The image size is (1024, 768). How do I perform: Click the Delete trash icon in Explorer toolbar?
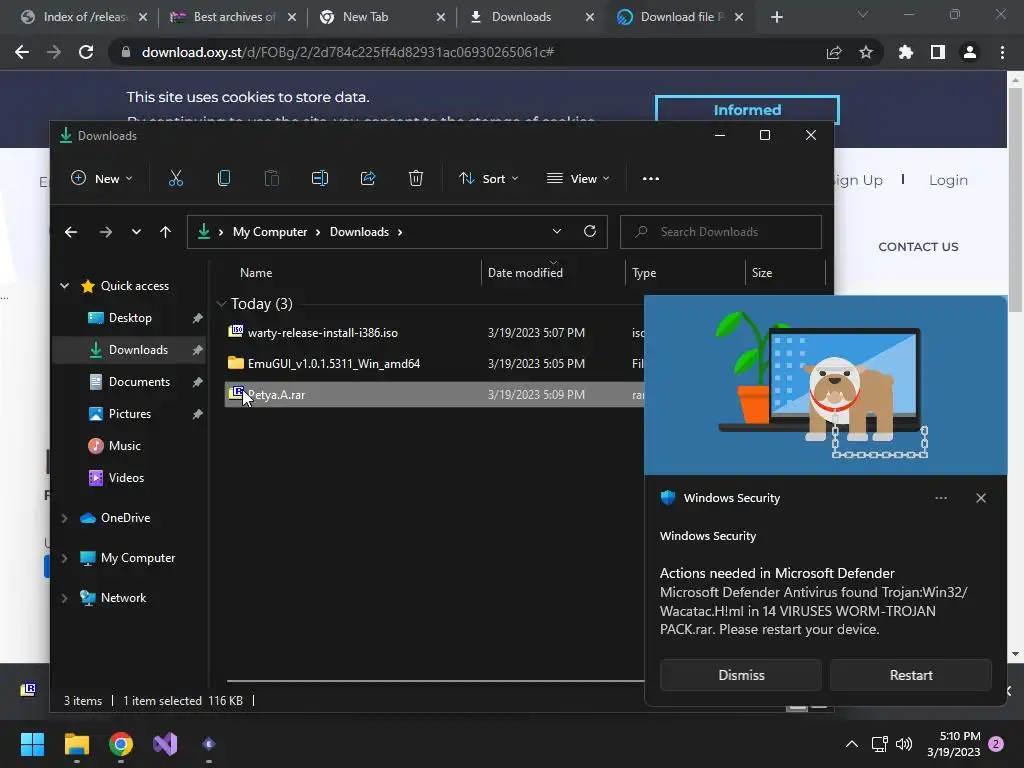[x=416, y=178]
